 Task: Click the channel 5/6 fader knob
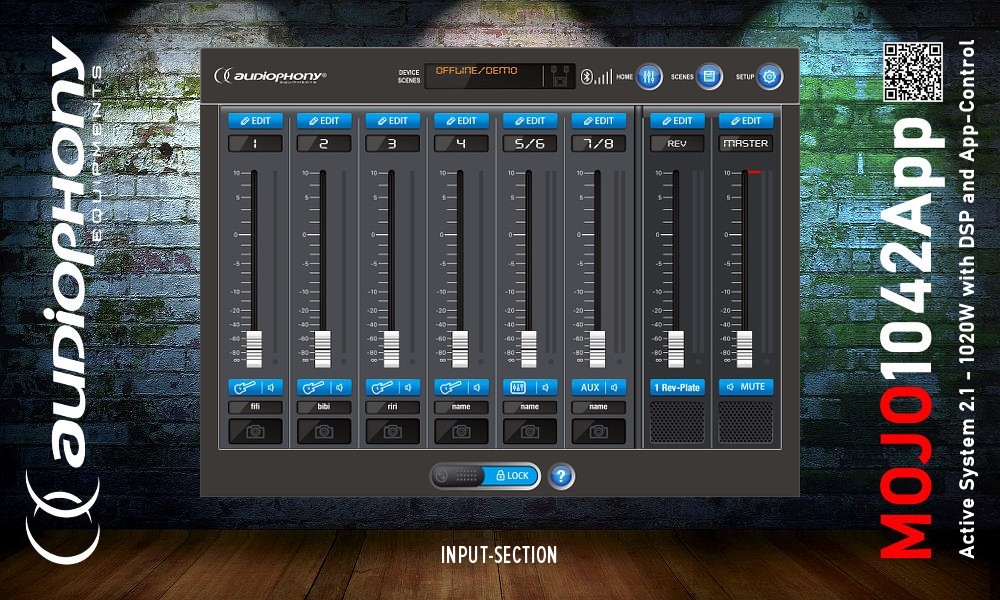click(x=529, y=349)
